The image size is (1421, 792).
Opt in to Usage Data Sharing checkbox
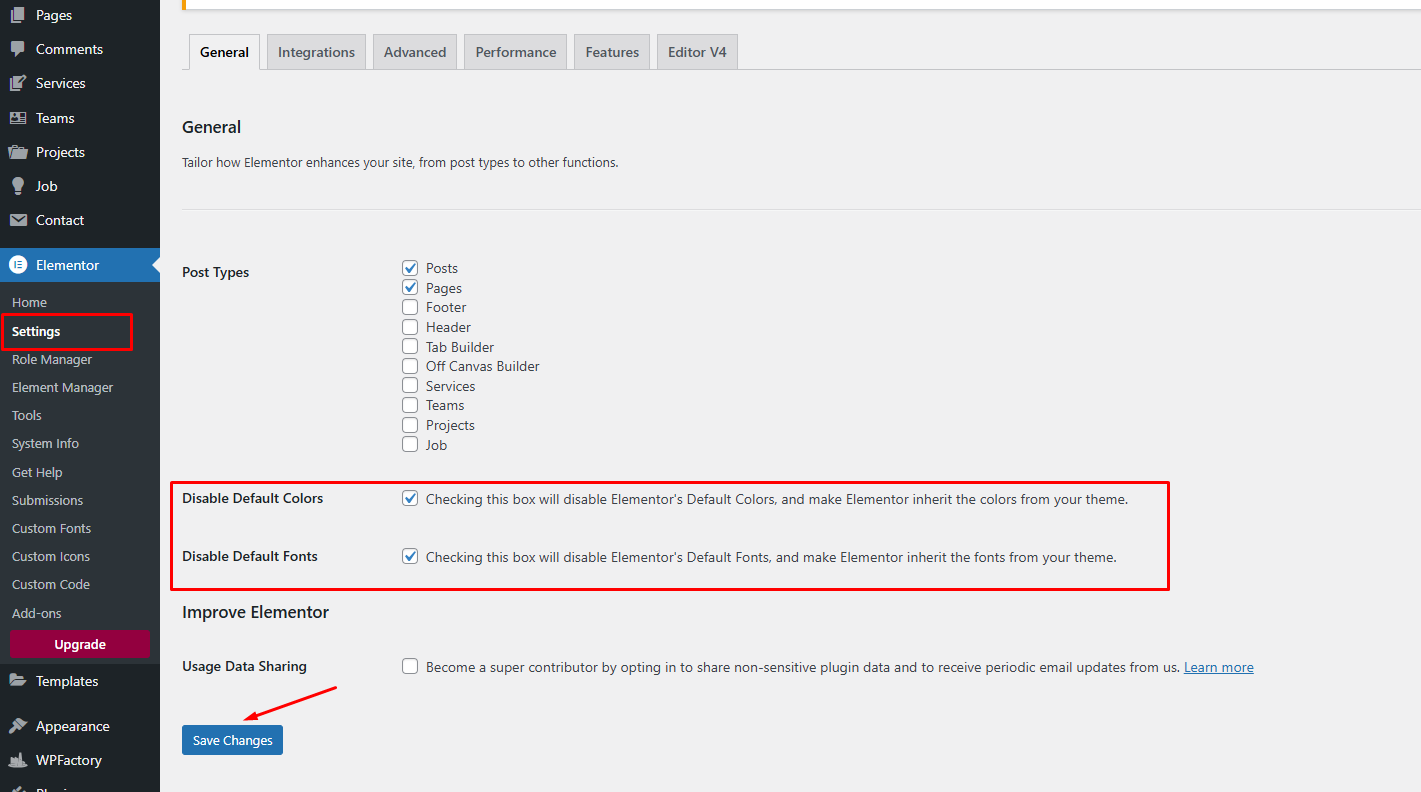(410, 667)
